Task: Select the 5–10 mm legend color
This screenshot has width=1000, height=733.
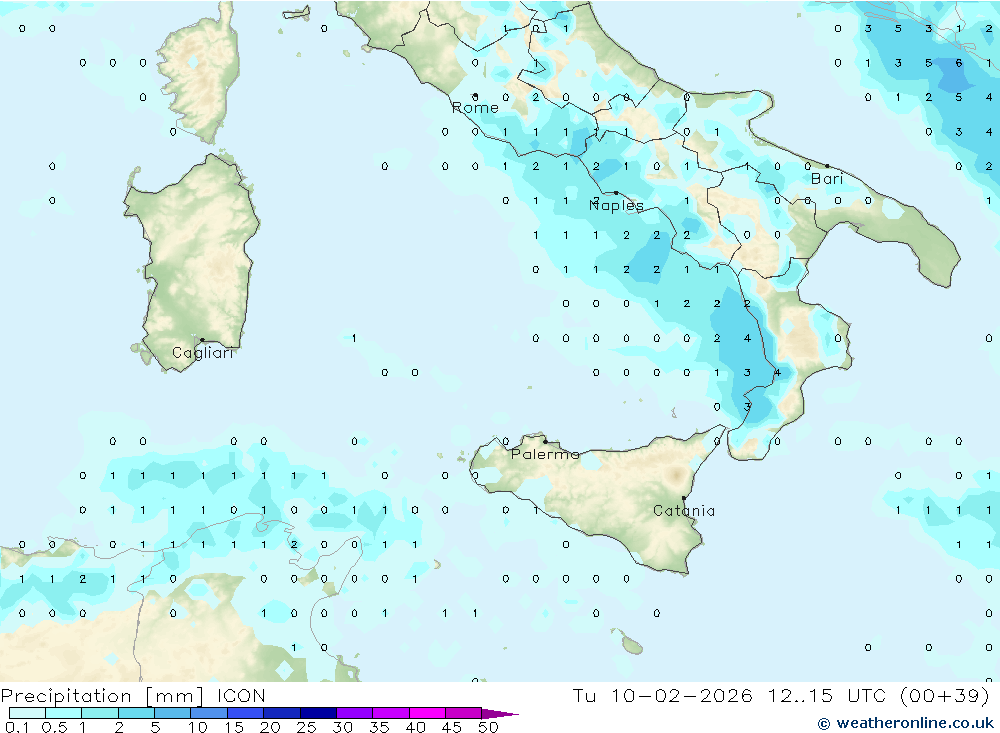Action: click(x=173, y=713)
